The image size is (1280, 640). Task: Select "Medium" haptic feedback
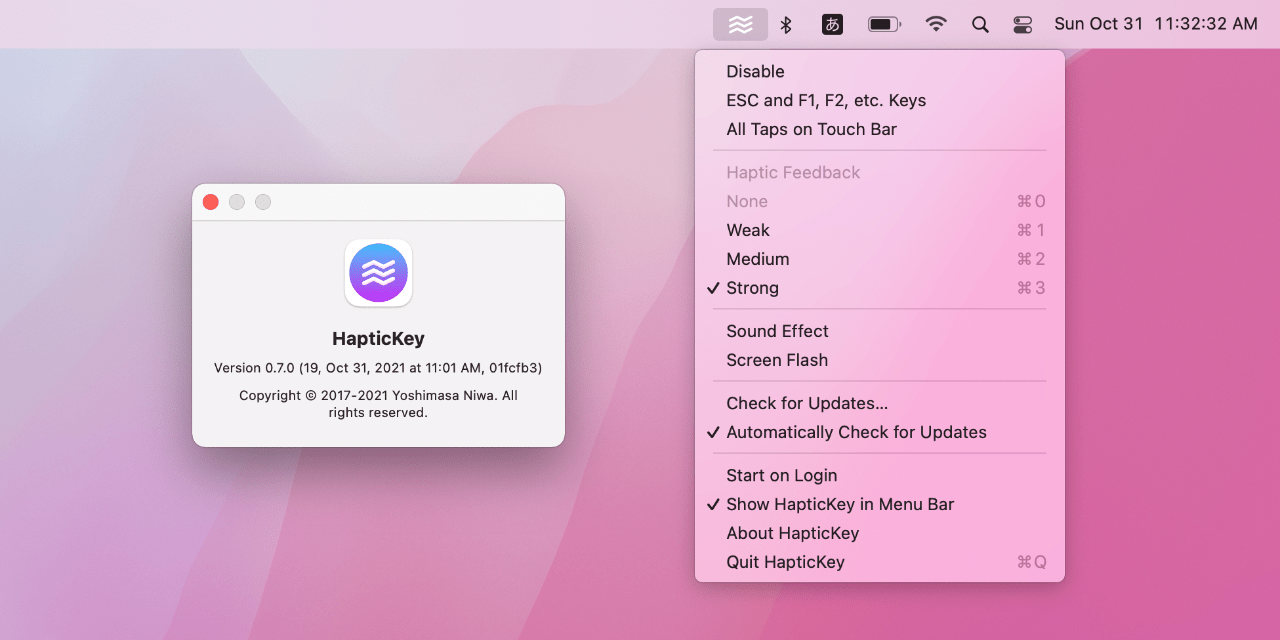tap(757, 259)
